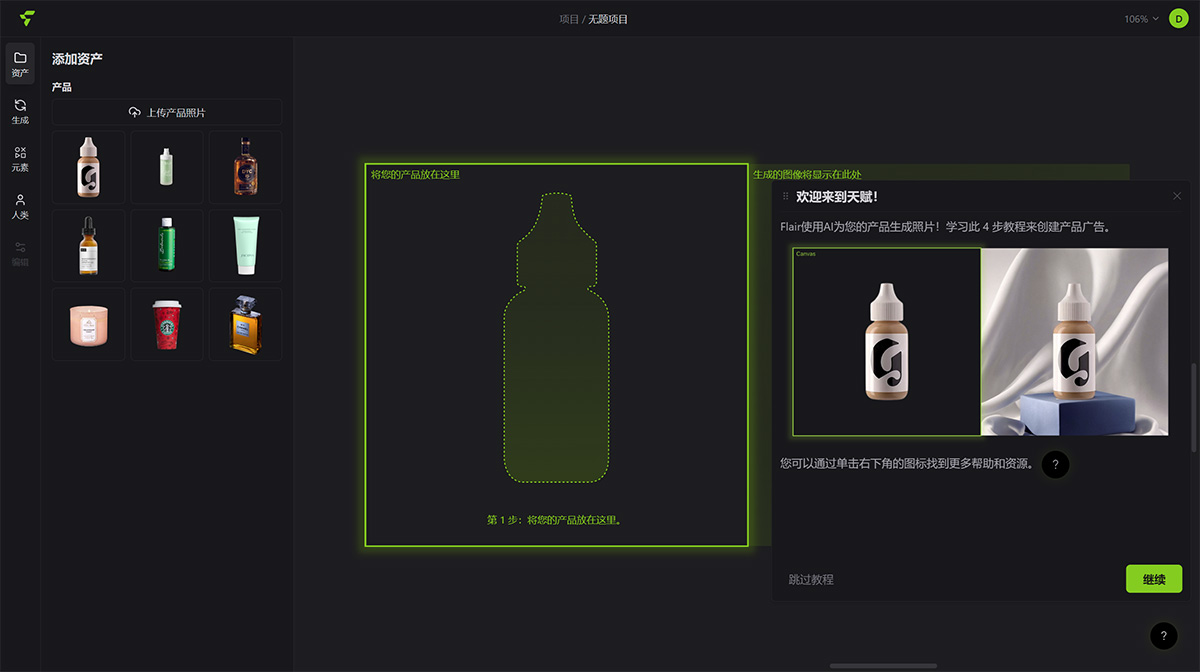
Task: Select the red Starbucks cup thumbnail
Action: point(166,323)
